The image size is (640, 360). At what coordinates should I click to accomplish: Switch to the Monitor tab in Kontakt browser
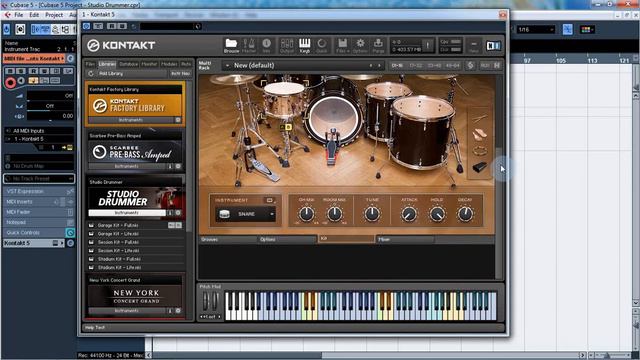[x=149, y=64]
